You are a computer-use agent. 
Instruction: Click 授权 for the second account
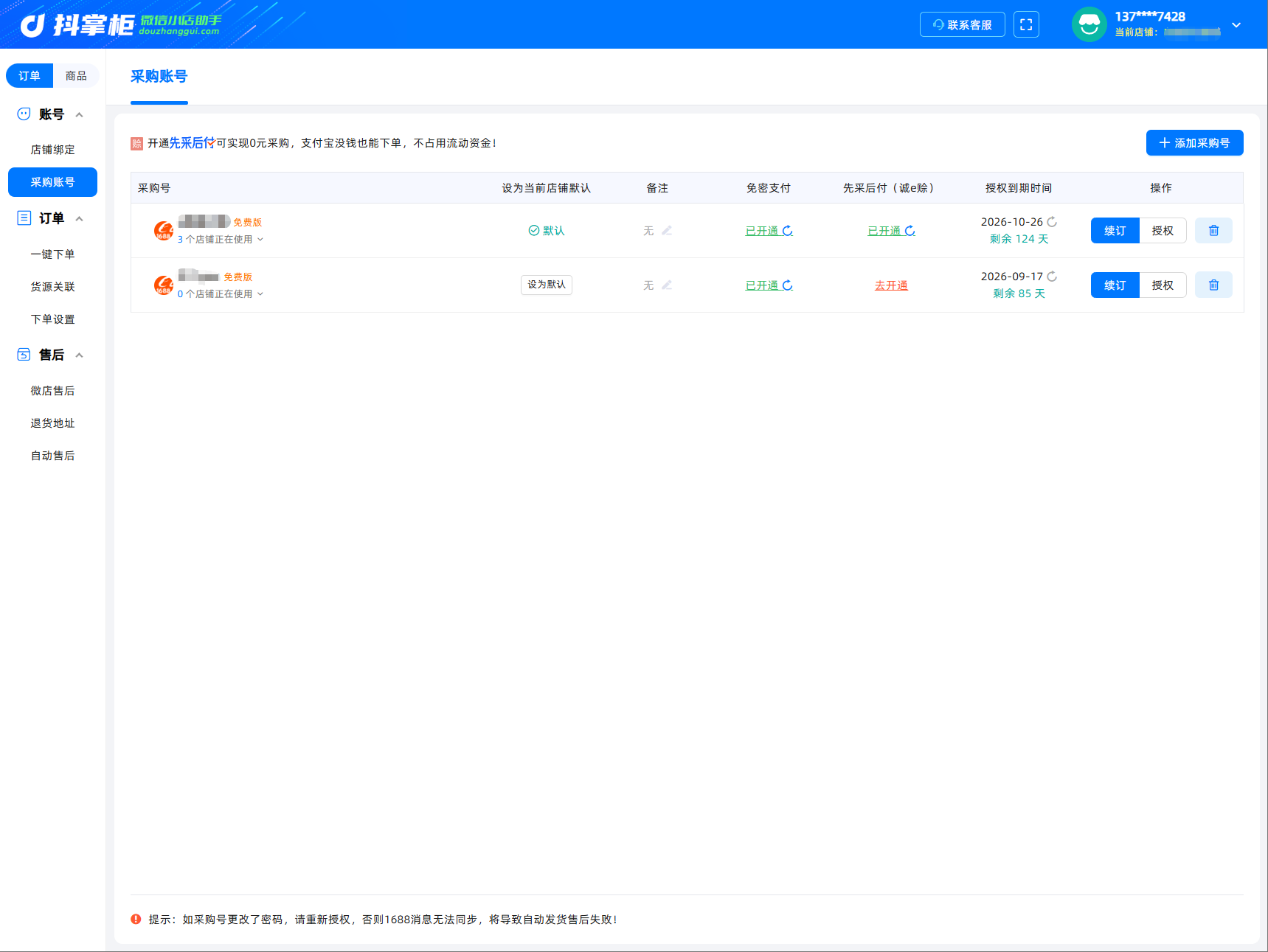(x=1163, y=285)
